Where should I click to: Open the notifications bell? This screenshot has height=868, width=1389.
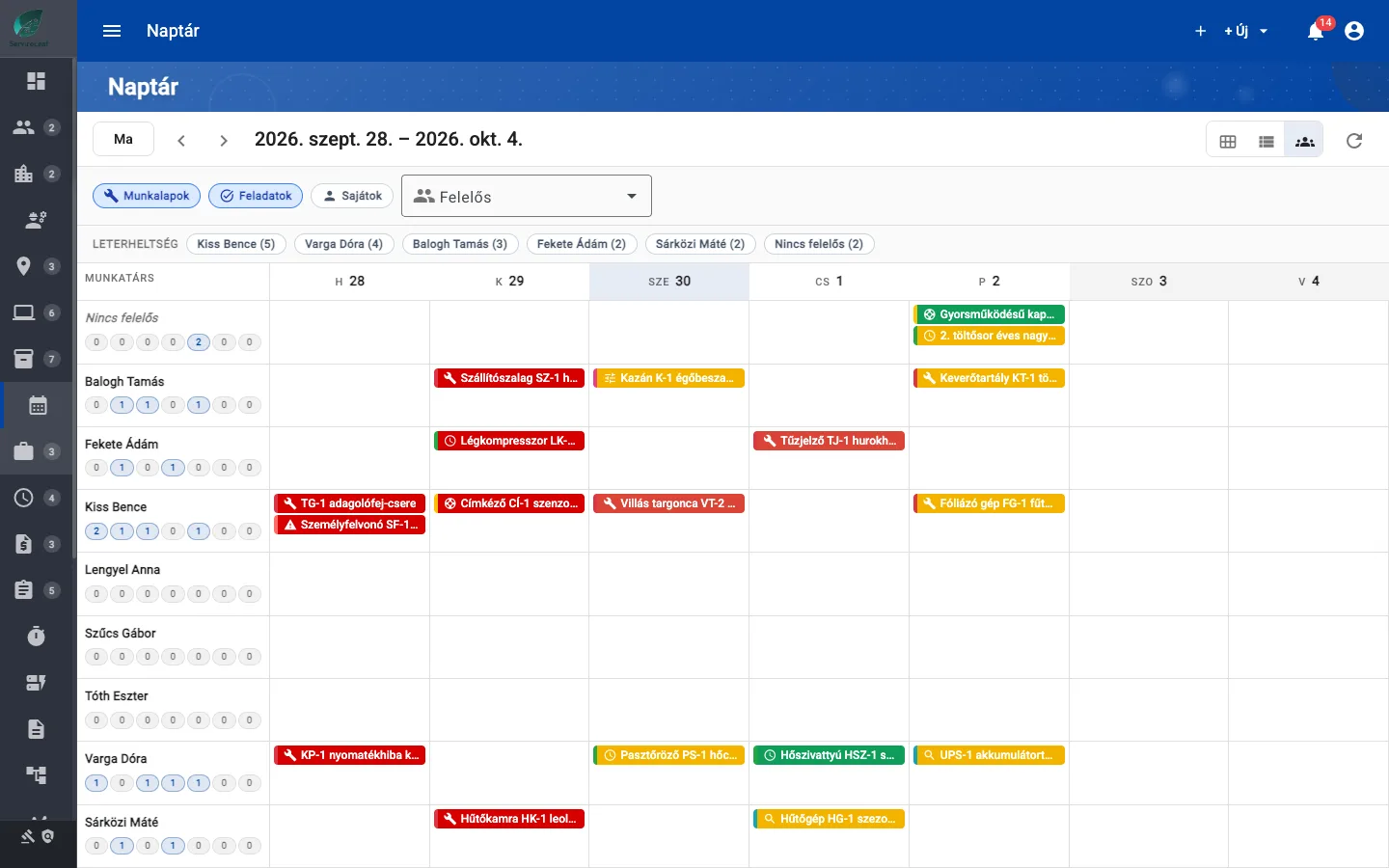coord(1316,31)
